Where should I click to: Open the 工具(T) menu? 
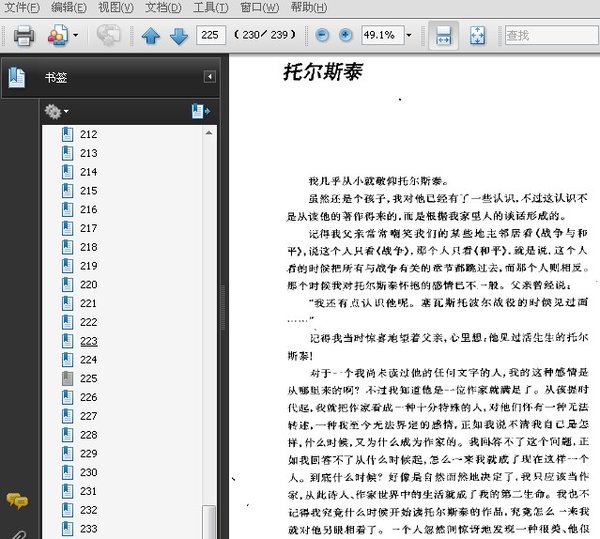pyautogui.click(x=210, y=7)
